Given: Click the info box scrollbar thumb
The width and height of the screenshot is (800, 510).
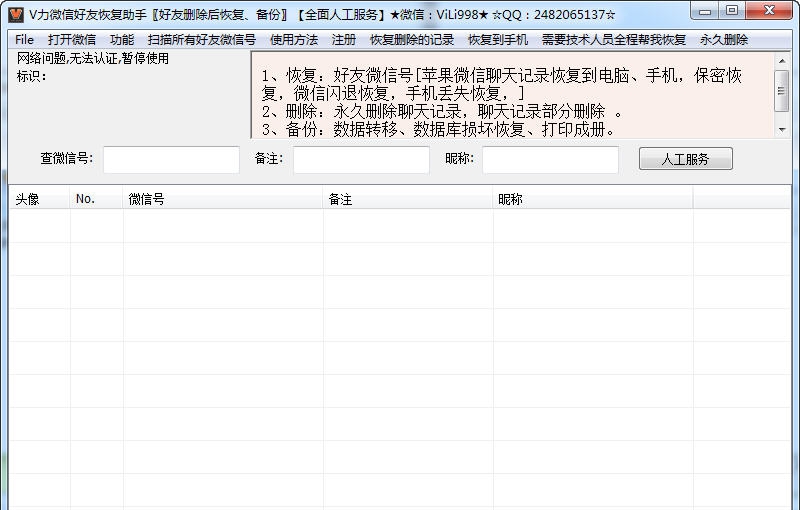Looking at the screenshot, I should pos(782,91).
